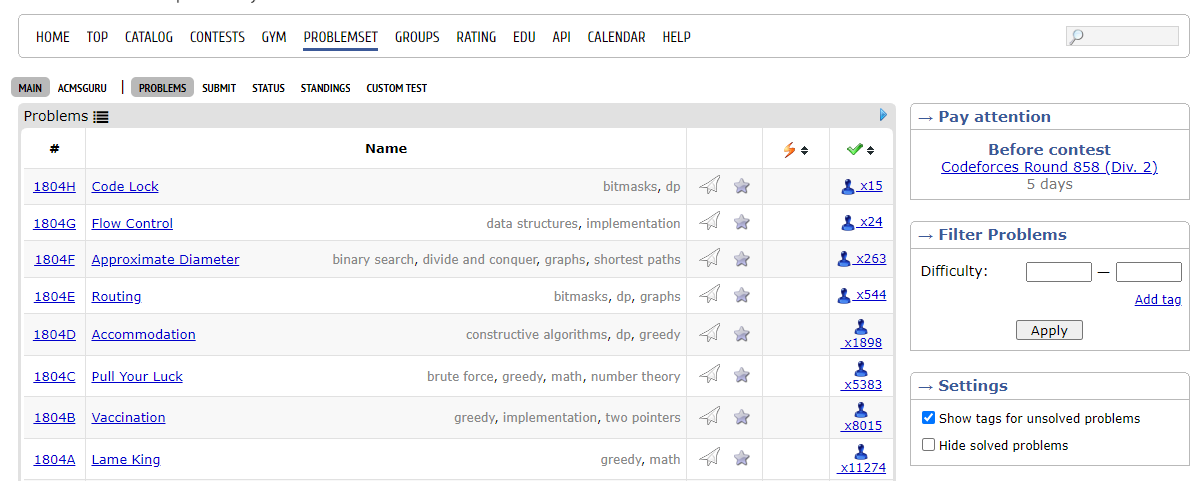This screenshot has width=1197, height=481.
Task: Enable Hide solved problems checkbox
Action: pos(928,445)
